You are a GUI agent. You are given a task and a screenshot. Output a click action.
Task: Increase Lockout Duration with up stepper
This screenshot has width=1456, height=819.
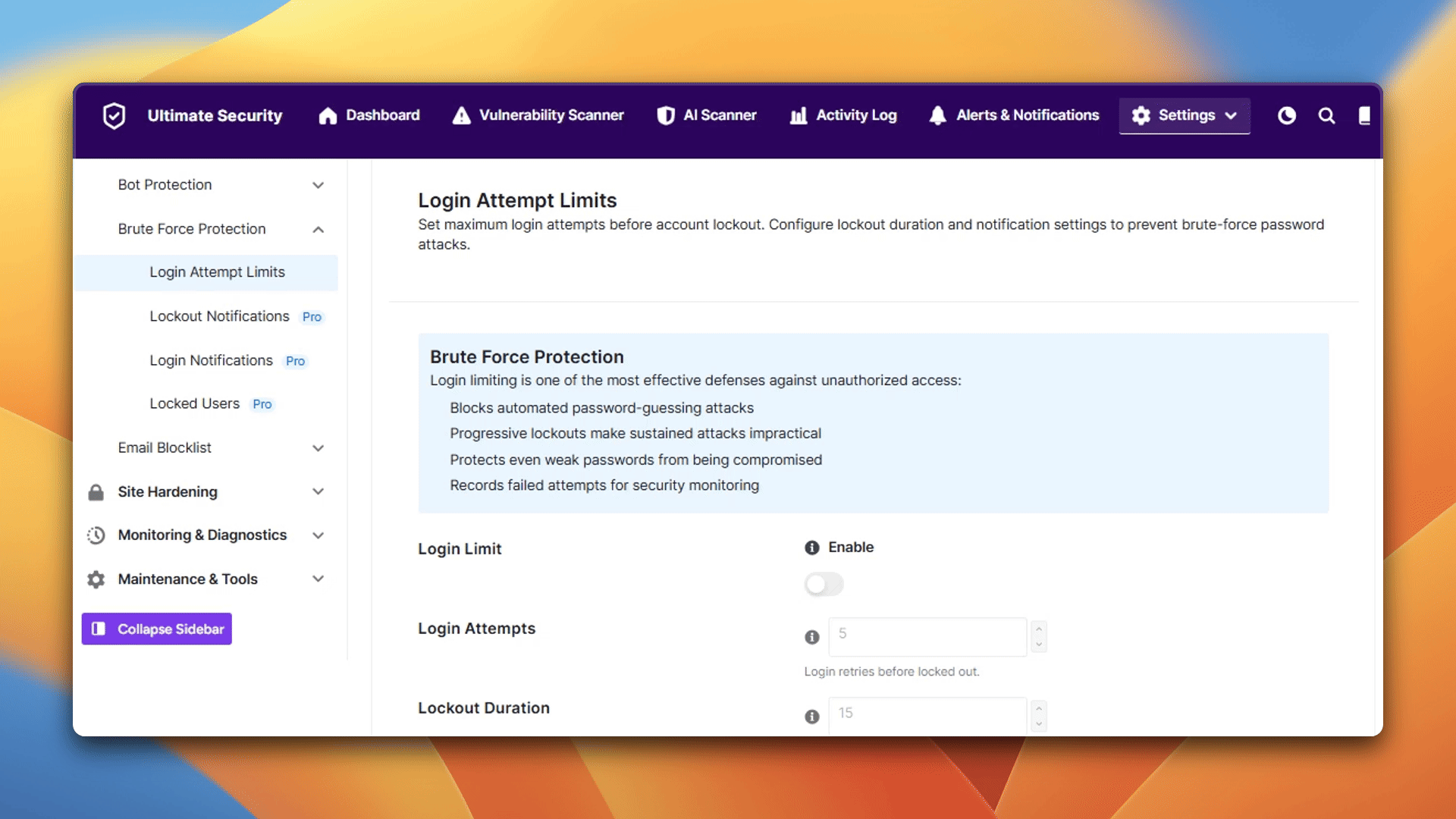coord(1039,708)
